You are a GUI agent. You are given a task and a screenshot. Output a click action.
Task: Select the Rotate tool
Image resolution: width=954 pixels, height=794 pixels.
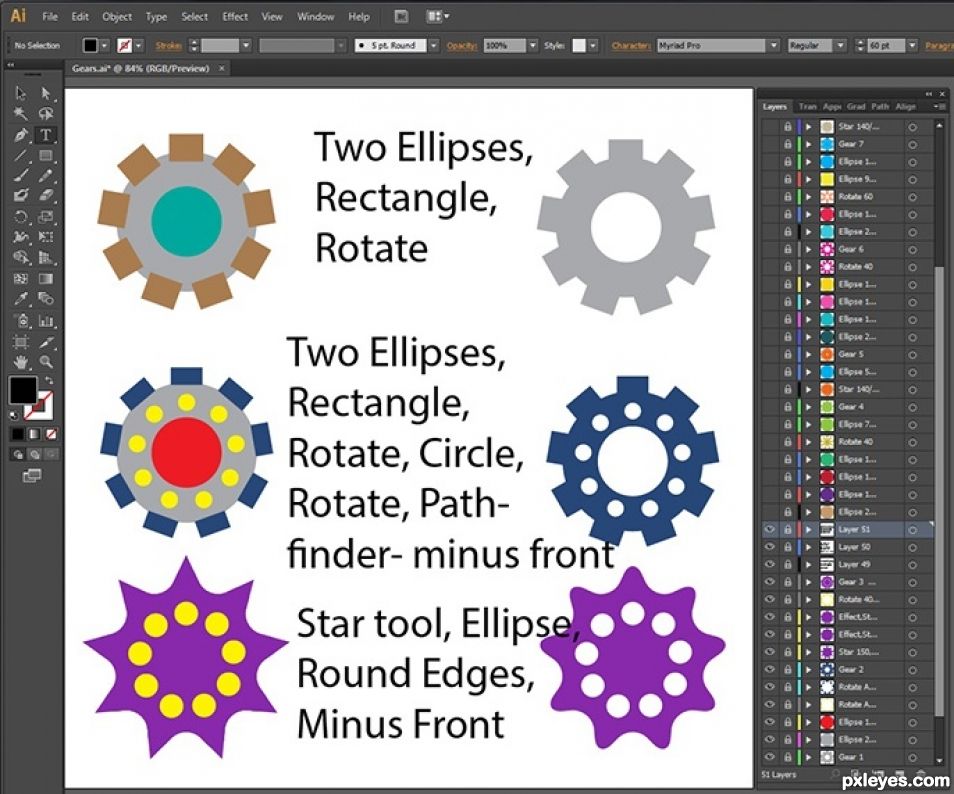(x=21, y=217)
